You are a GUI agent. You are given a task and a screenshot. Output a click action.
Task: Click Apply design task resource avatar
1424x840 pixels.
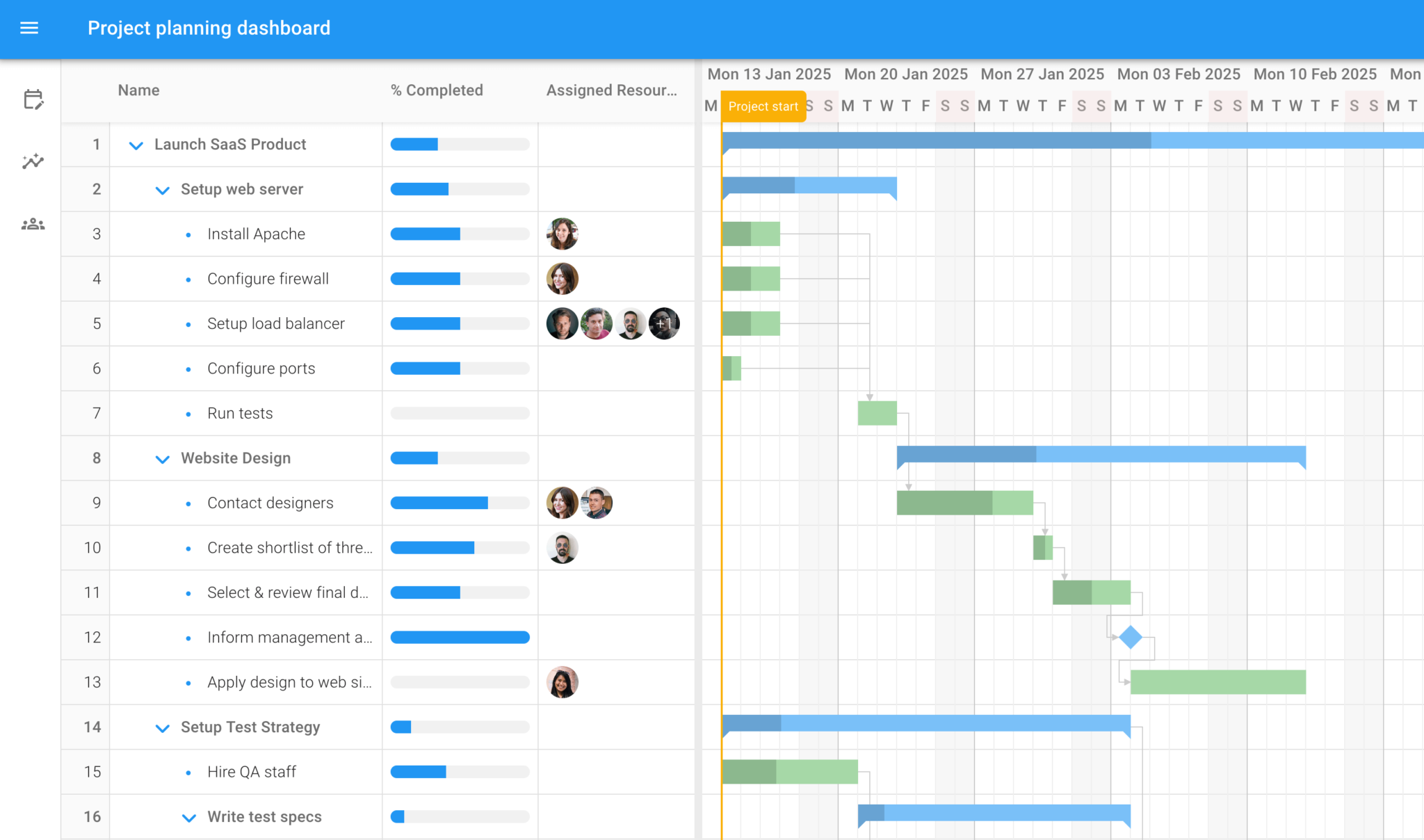(x=563, y=682)
